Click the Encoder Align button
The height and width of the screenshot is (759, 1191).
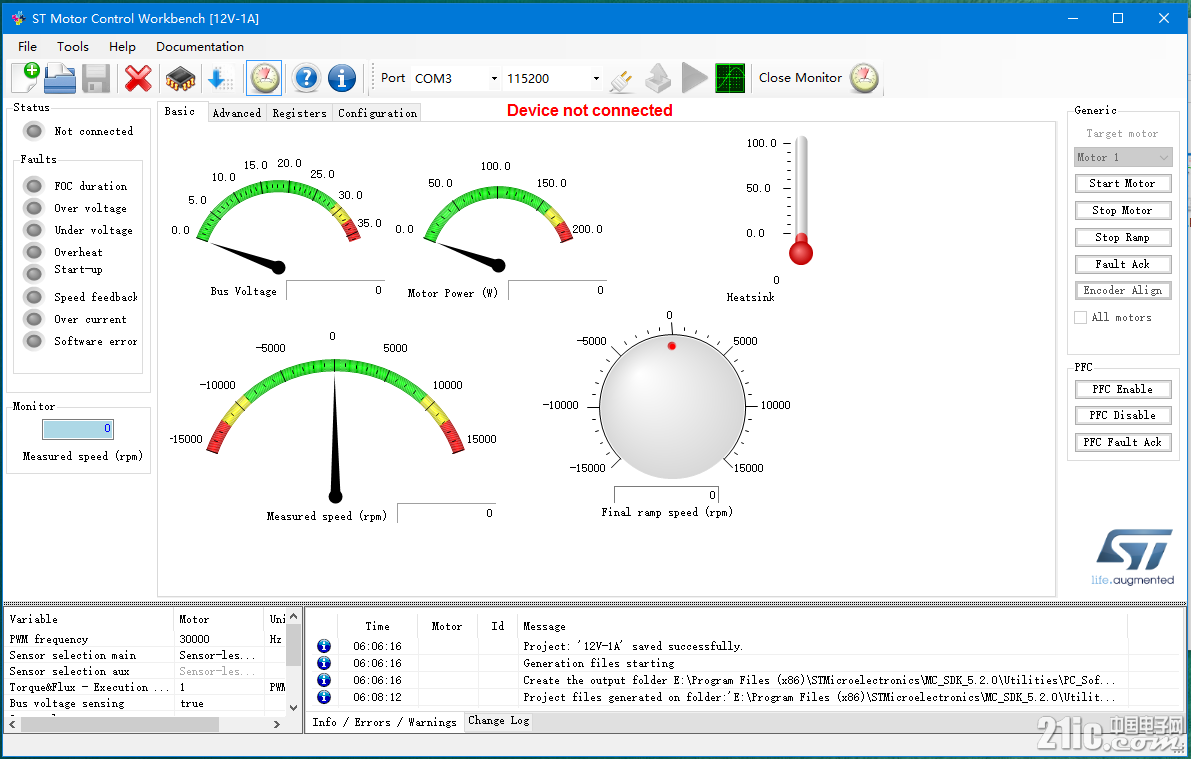pyautogui.click(x=1123, y=290)
